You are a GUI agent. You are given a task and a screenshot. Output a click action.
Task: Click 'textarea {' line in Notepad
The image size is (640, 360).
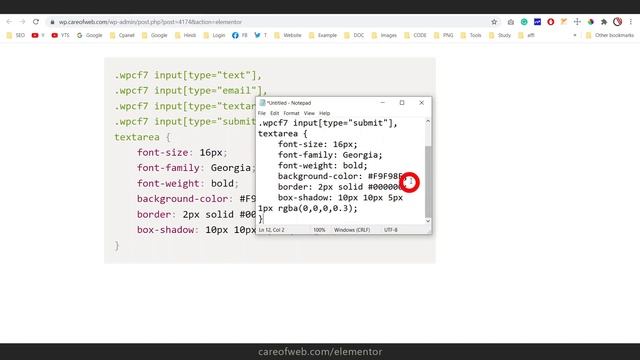tap(282, 134)
